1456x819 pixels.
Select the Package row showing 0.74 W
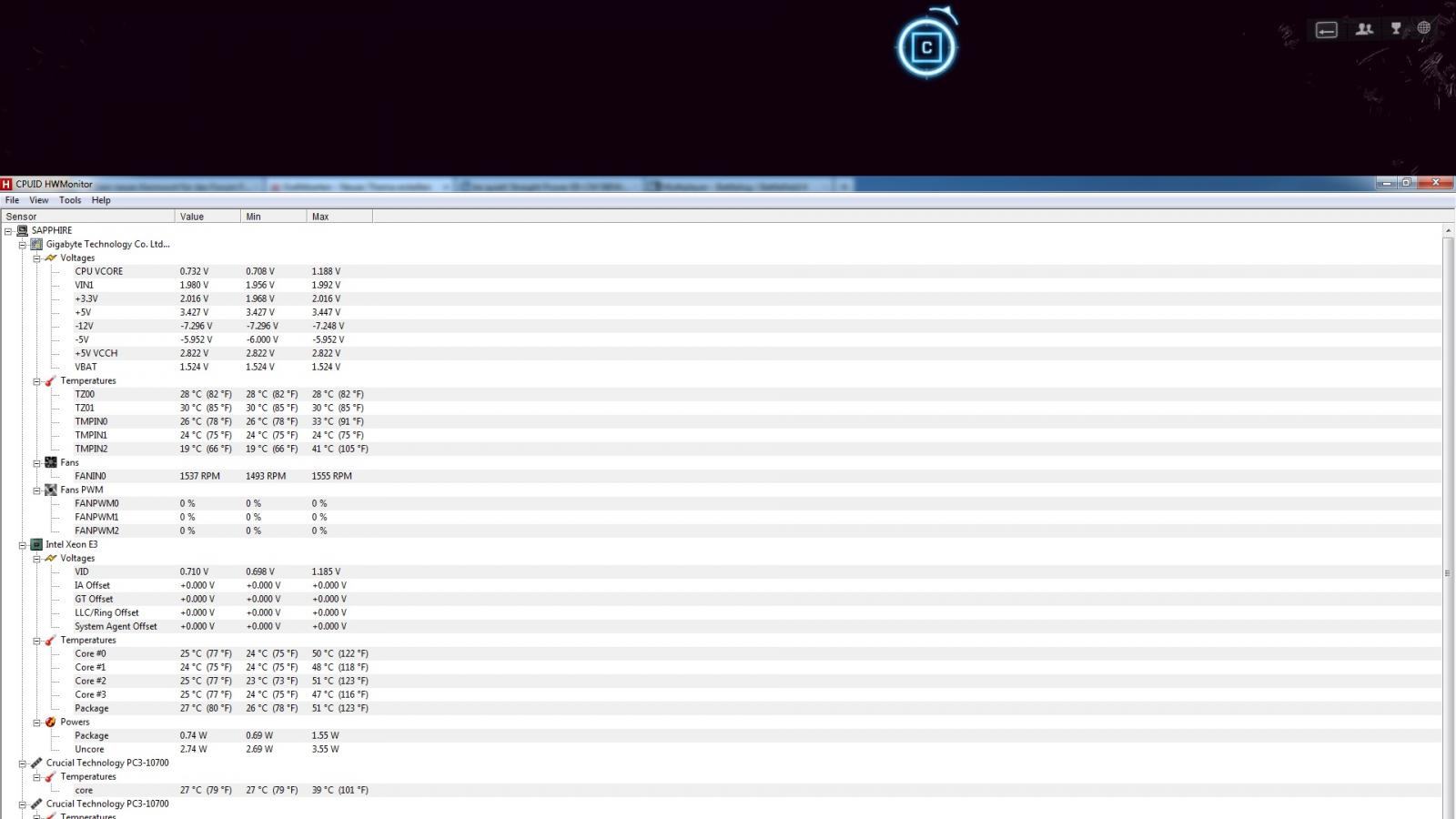[721, 735]
